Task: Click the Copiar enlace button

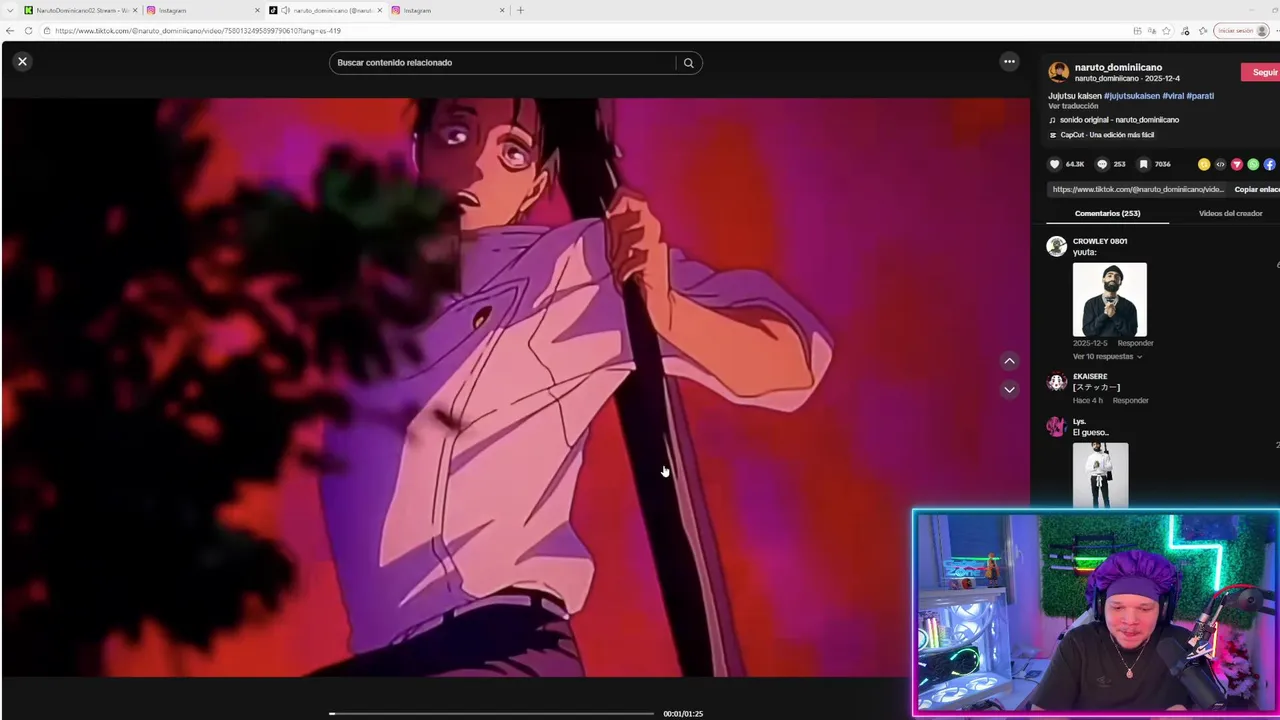Action: pyautogui.click(x=1256, y=189)
